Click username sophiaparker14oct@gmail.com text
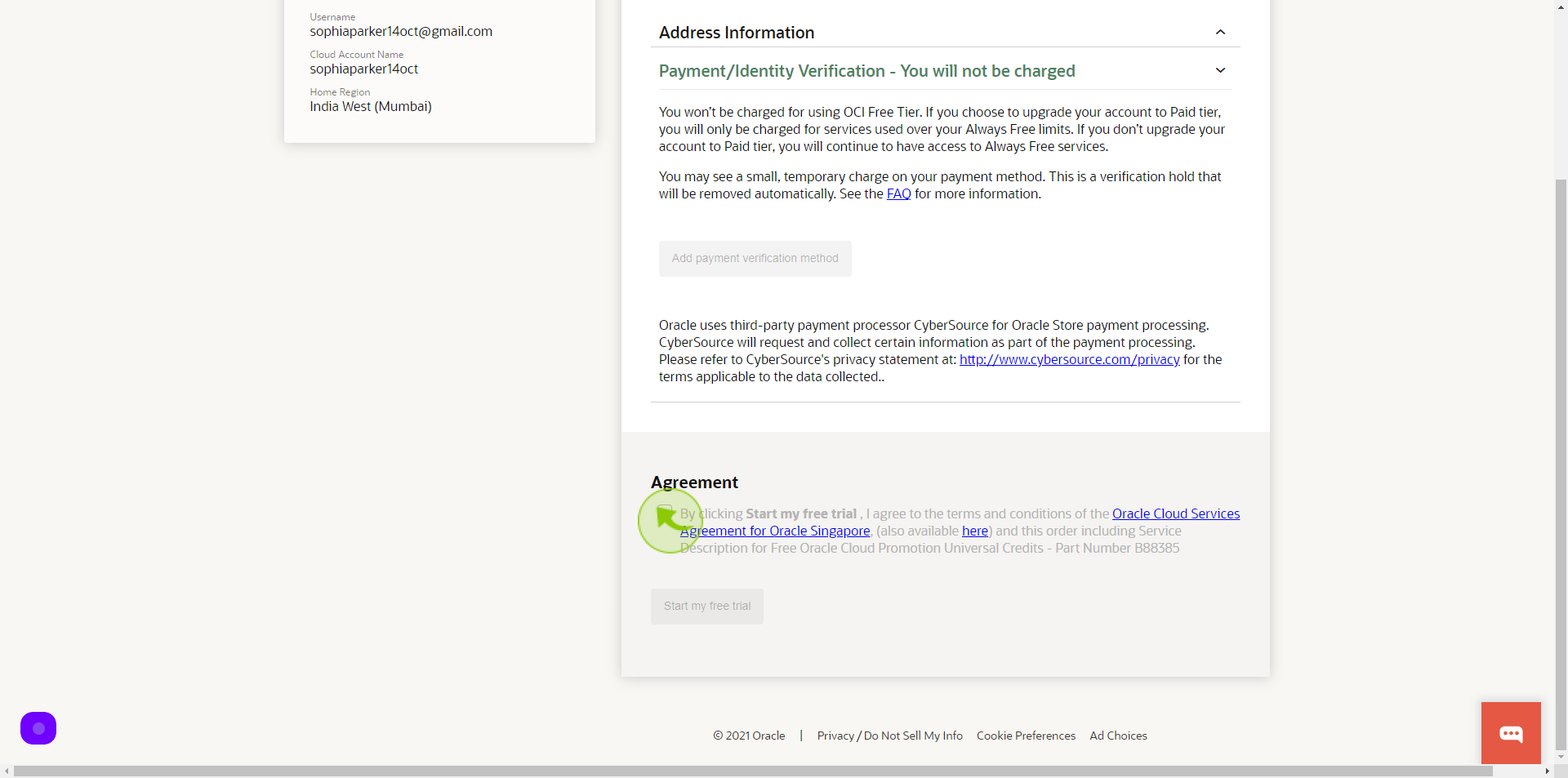Image resolution: width=1568 pixels, height=778 pixels. [x=401, y=31]
